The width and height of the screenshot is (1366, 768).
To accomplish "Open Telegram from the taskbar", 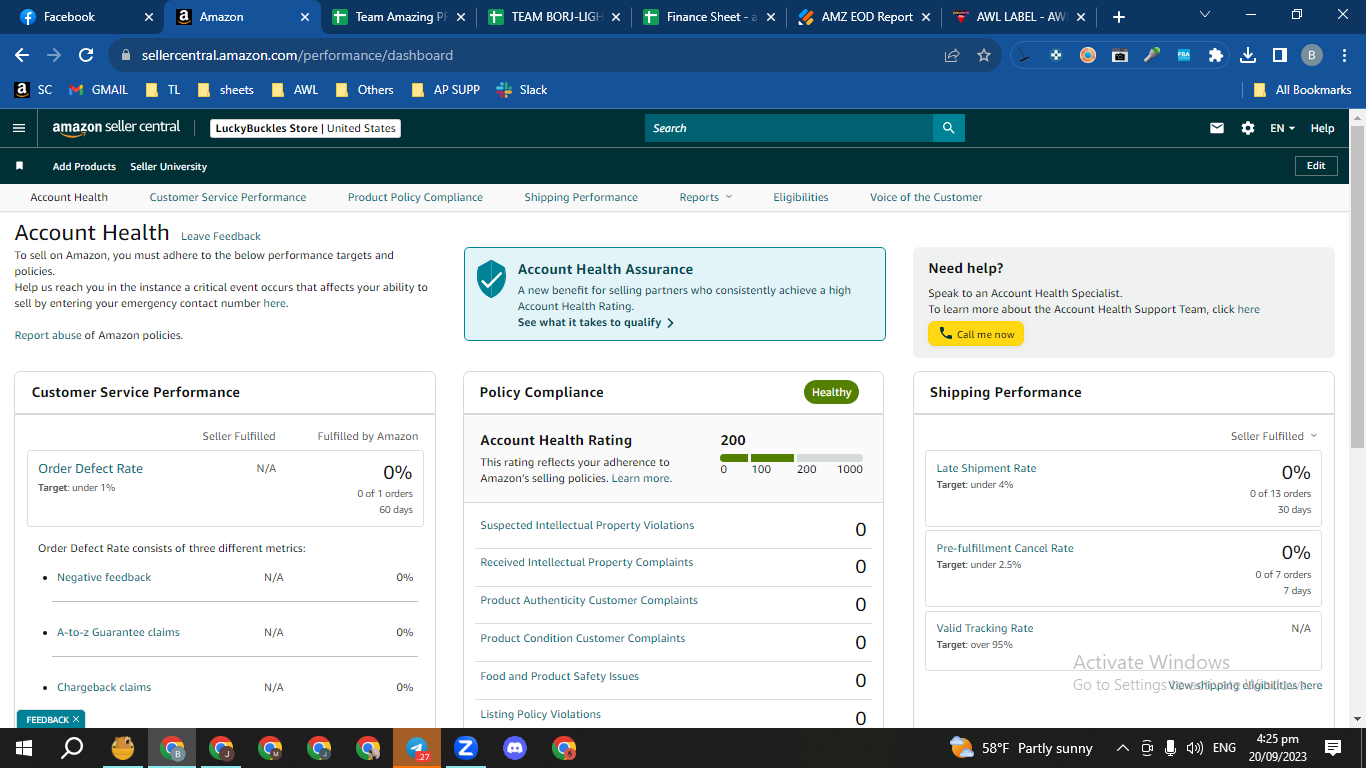I will pos(417,748).
